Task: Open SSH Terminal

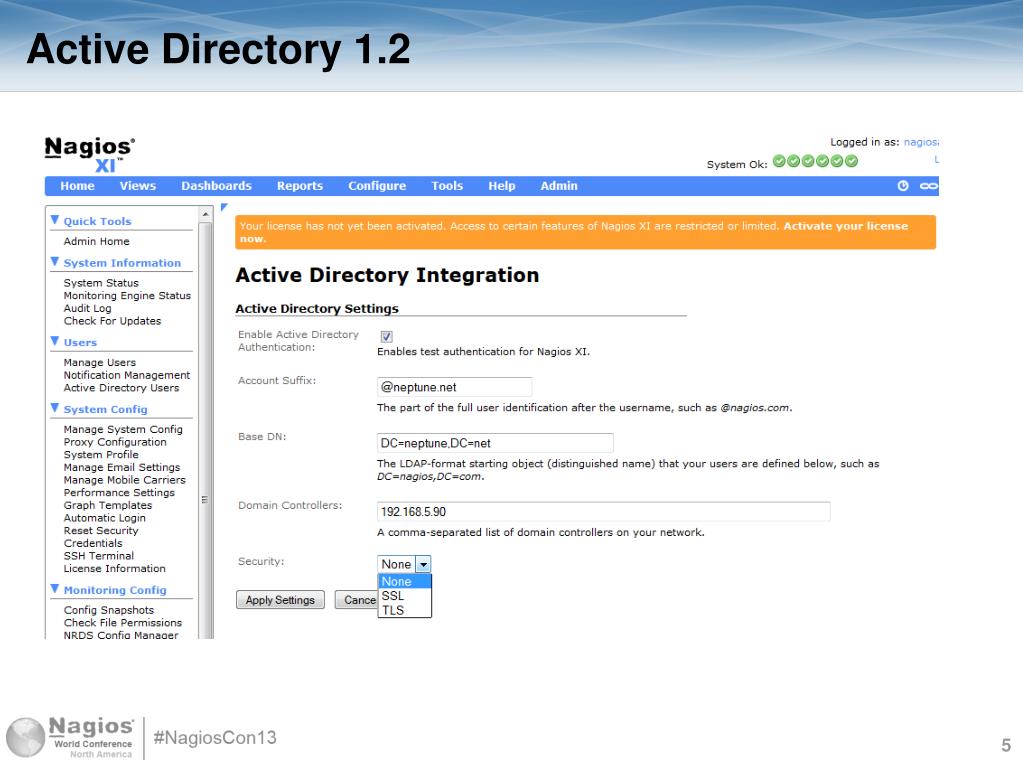Action: coord(99,556)
